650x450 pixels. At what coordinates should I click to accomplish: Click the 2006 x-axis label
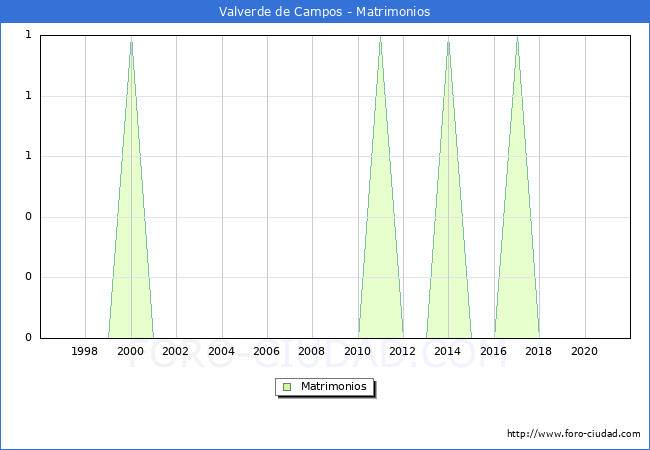(x=266, y=351)
